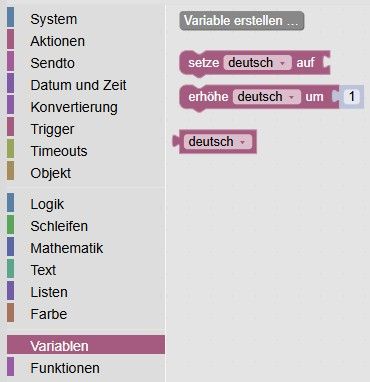The height and width of the screenshot is (382, 370).
Task: Click number field 1 in erhöhe block
Action: pyautogui.click(x=352, y=97)
